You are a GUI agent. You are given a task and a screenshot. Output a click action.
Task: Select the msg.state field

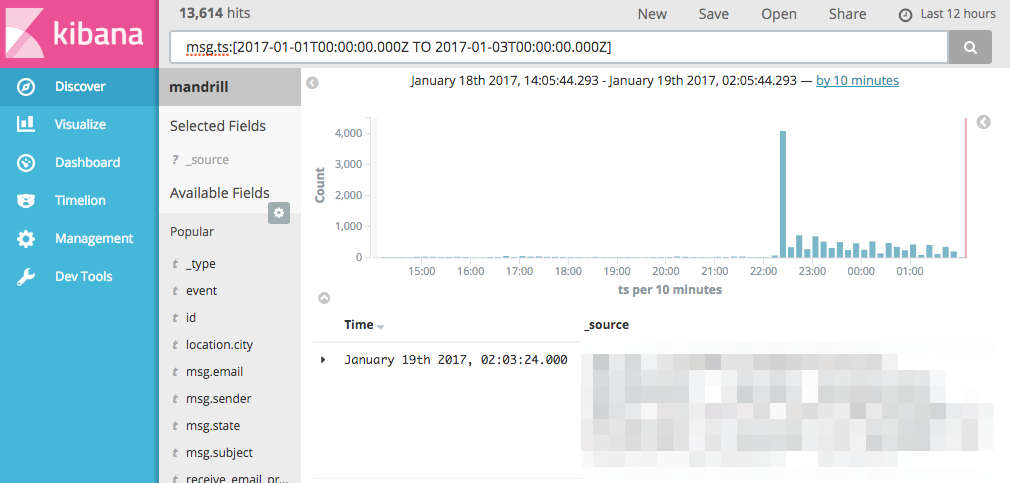tap(213, 426)
